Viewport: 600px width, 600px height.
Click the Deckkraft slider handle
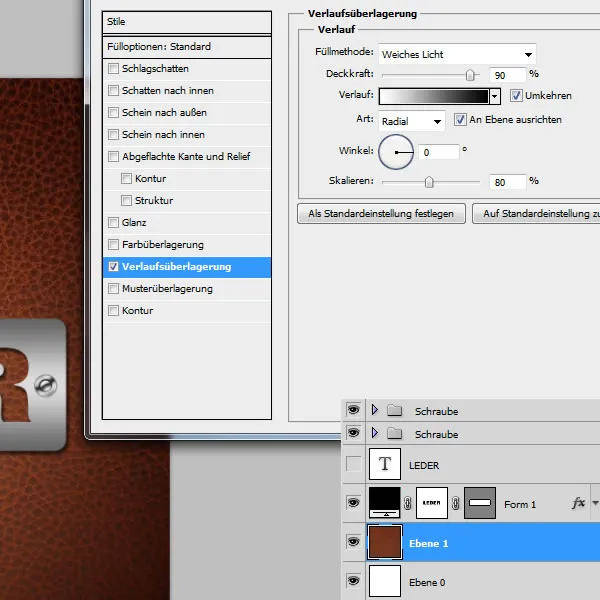coord(470,74)
